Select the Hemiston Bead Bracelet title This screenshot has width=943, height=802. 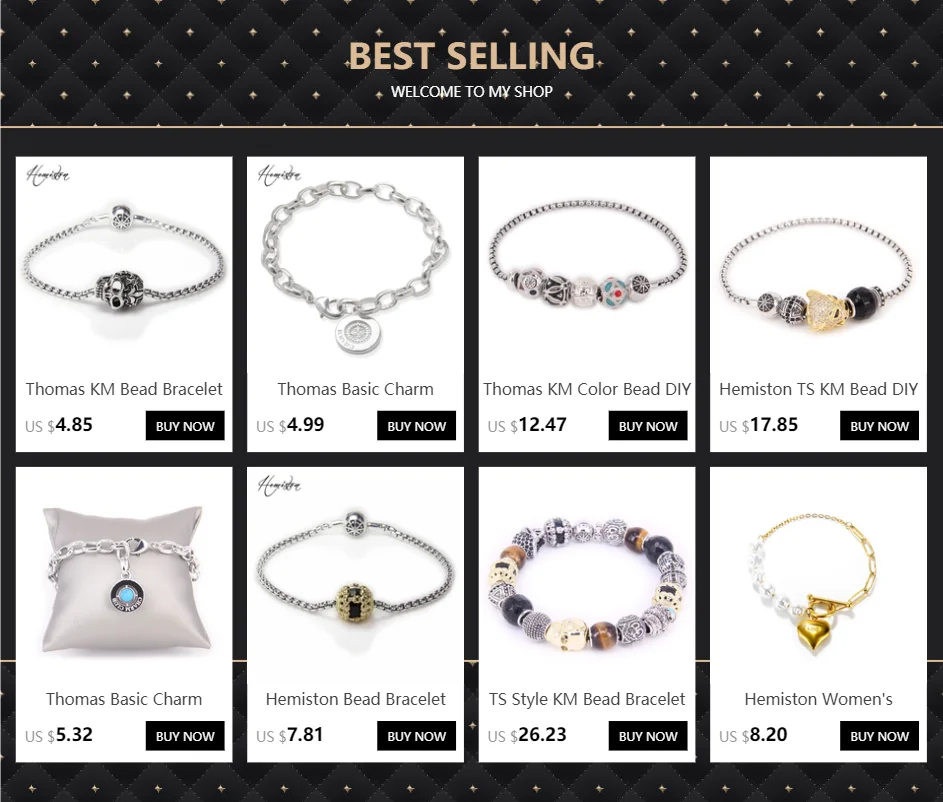click(355, 699)
